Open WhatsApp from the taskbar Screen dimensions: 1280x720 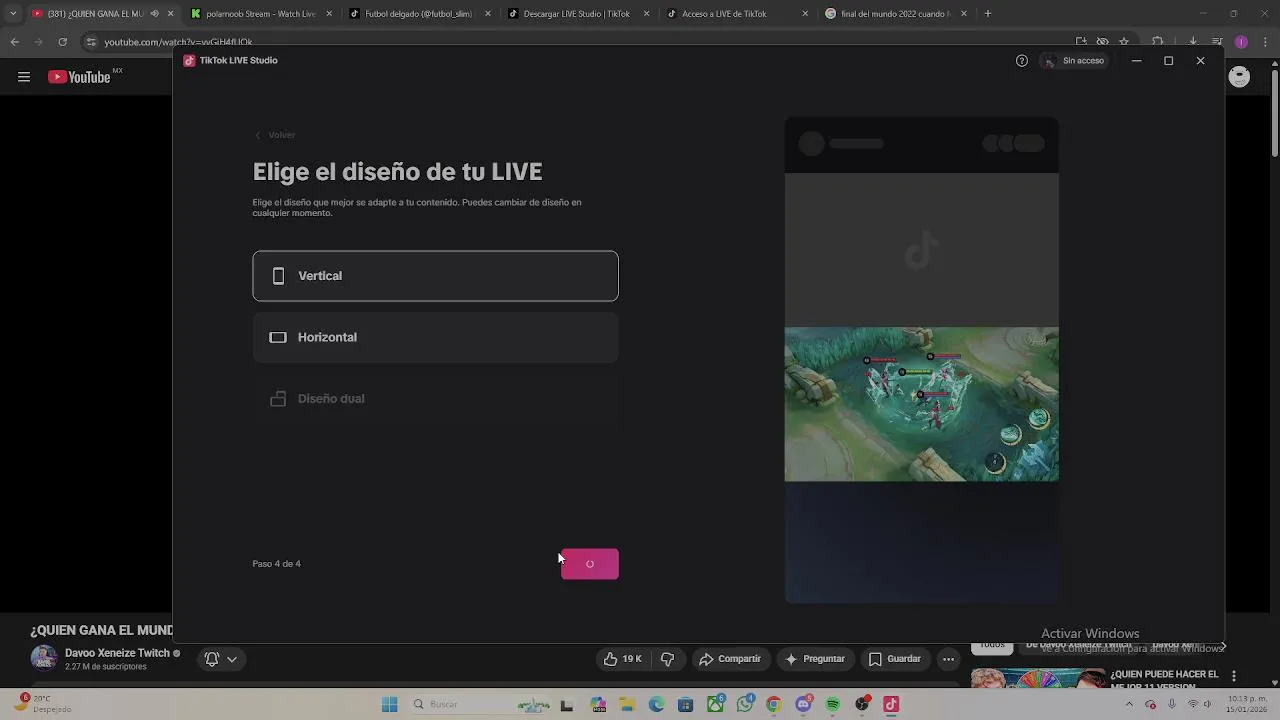745,705
